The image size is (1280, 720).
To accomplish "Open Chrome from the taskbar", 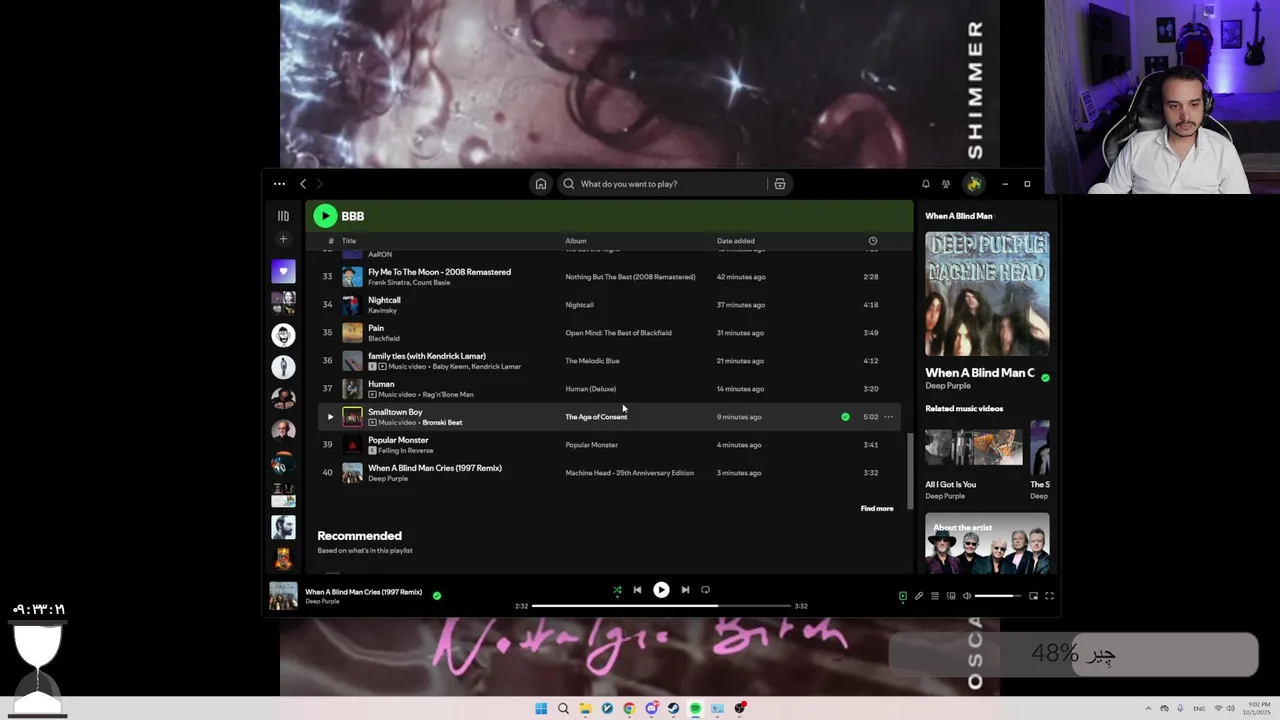I will (x=629, y=708).
